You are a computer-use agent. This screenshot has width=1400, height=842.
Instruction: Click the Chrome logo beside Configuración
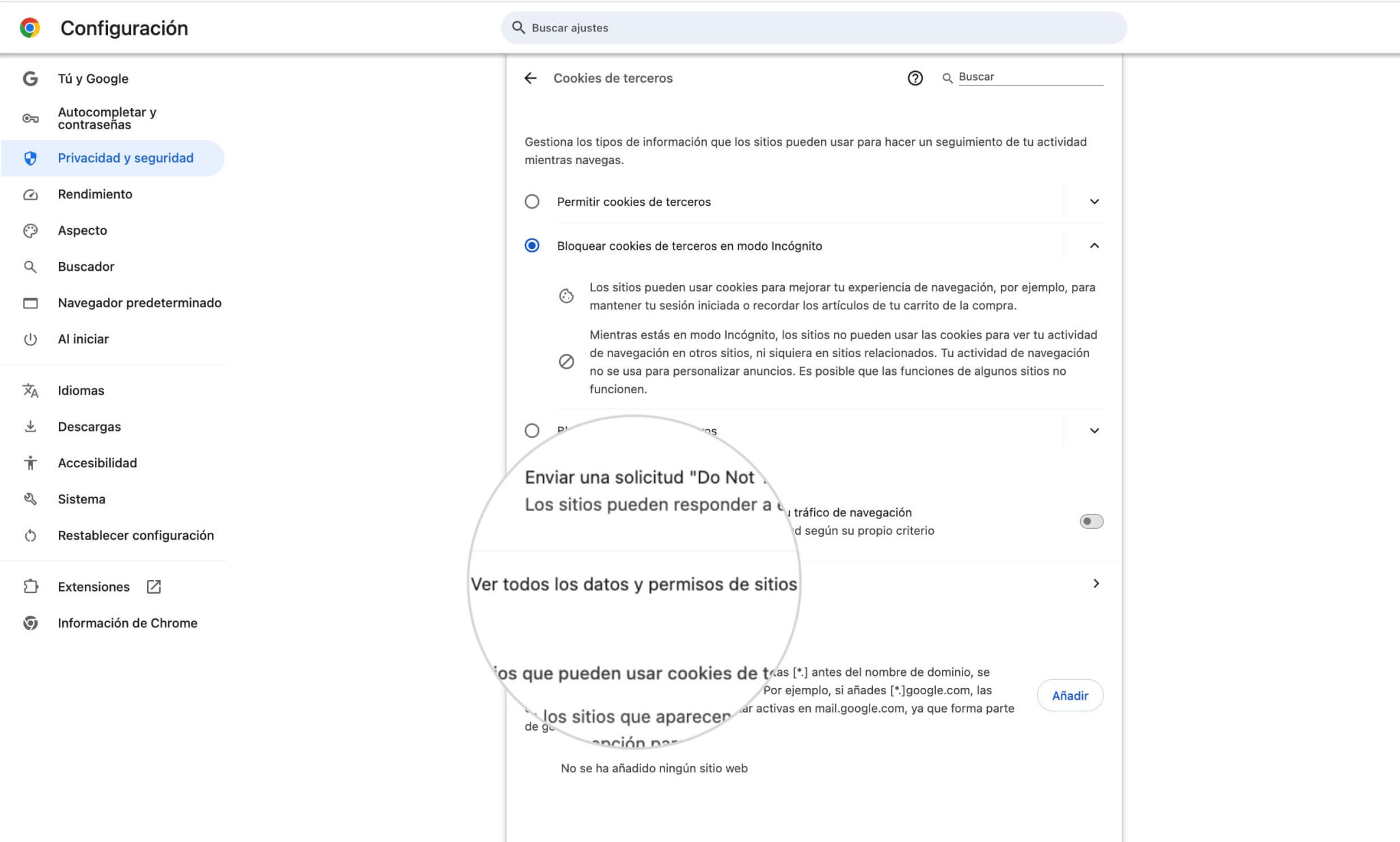29,28
